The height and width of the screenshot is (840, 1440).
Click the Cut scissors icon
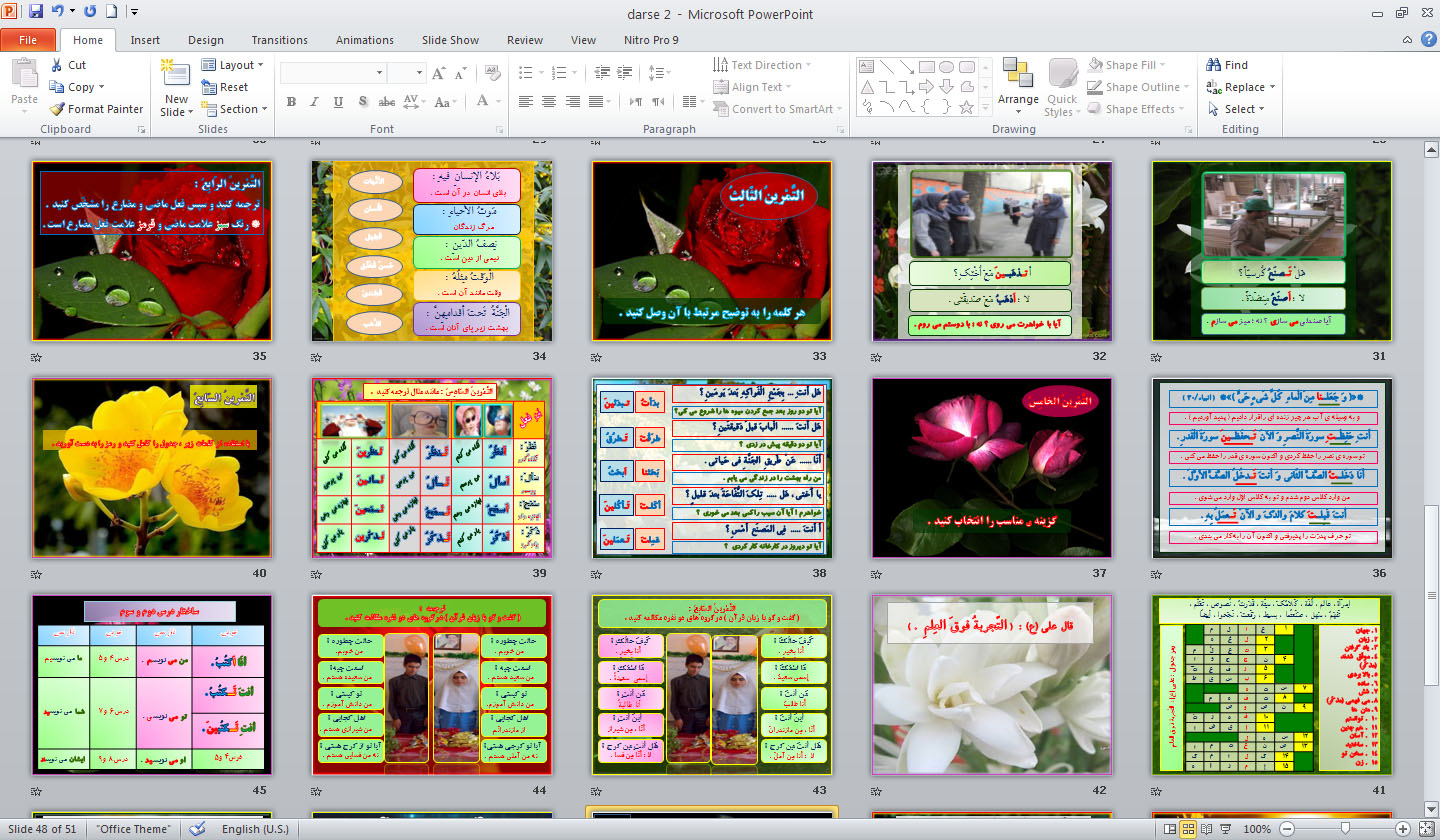tap(58, 65)
